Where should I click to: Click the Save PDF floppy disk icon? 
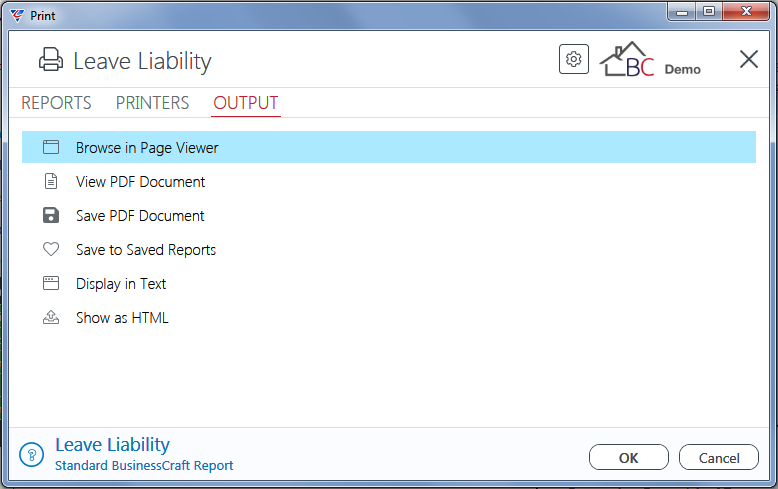51,216
